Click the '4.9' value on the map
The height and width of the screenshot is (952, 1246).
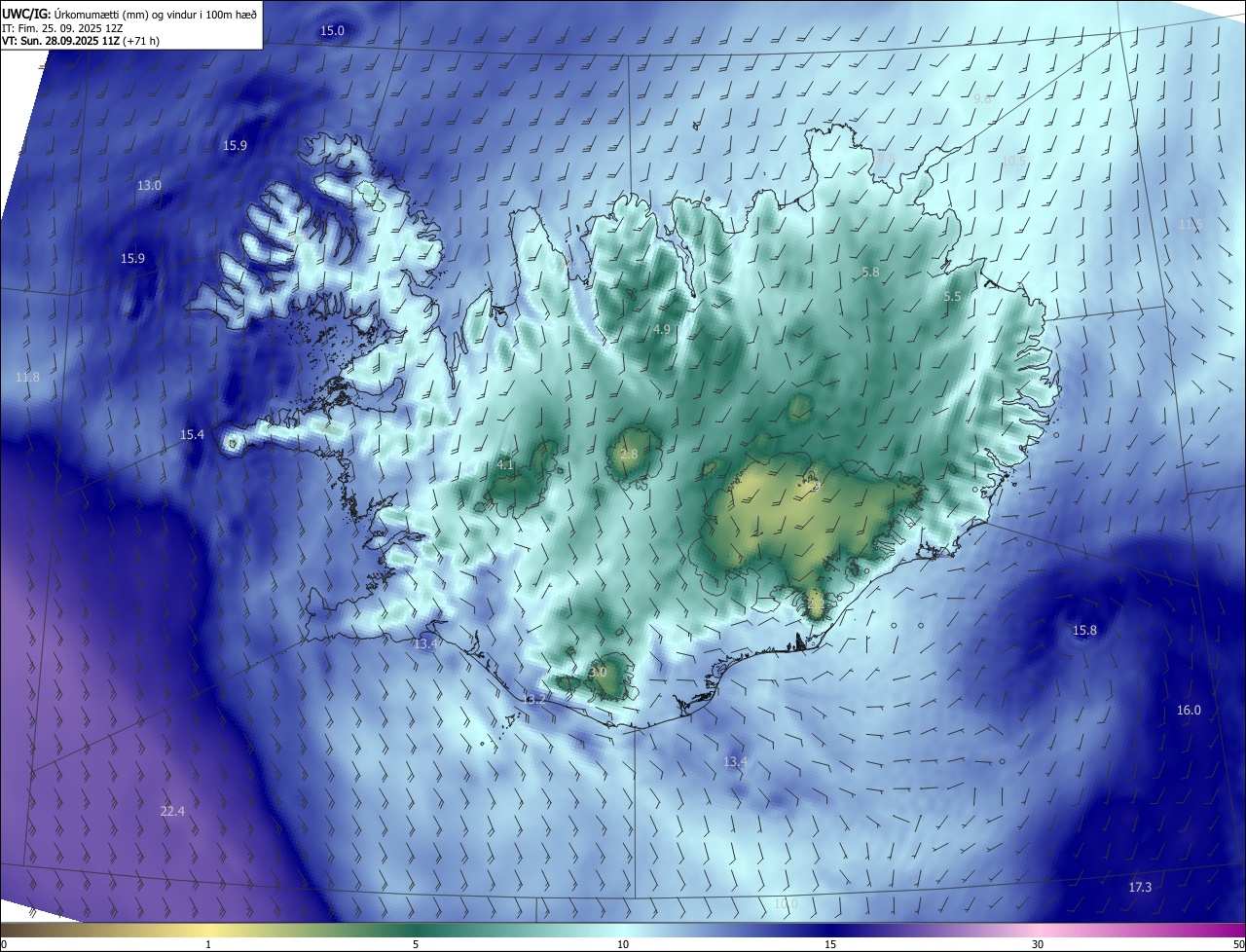pyautogui.click(x=662, y=330)
